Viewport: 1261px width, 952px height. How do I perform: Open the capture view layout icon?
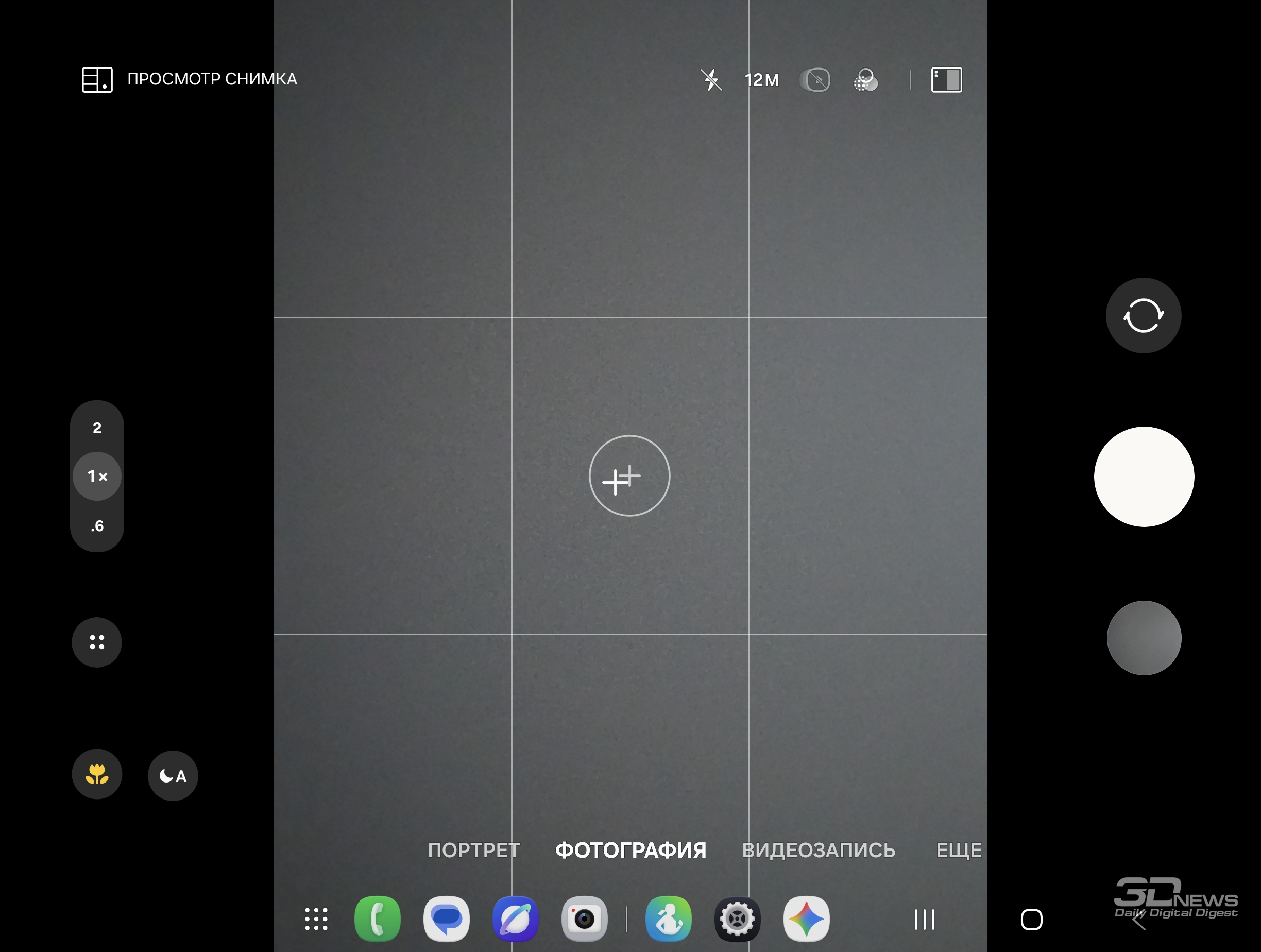click(x=97, y=79)
